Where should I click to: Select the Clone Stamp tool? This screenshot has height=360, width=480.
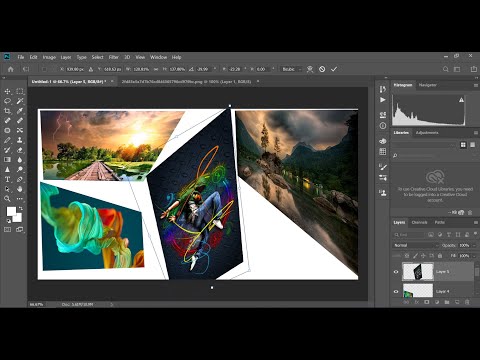point(20,140)
